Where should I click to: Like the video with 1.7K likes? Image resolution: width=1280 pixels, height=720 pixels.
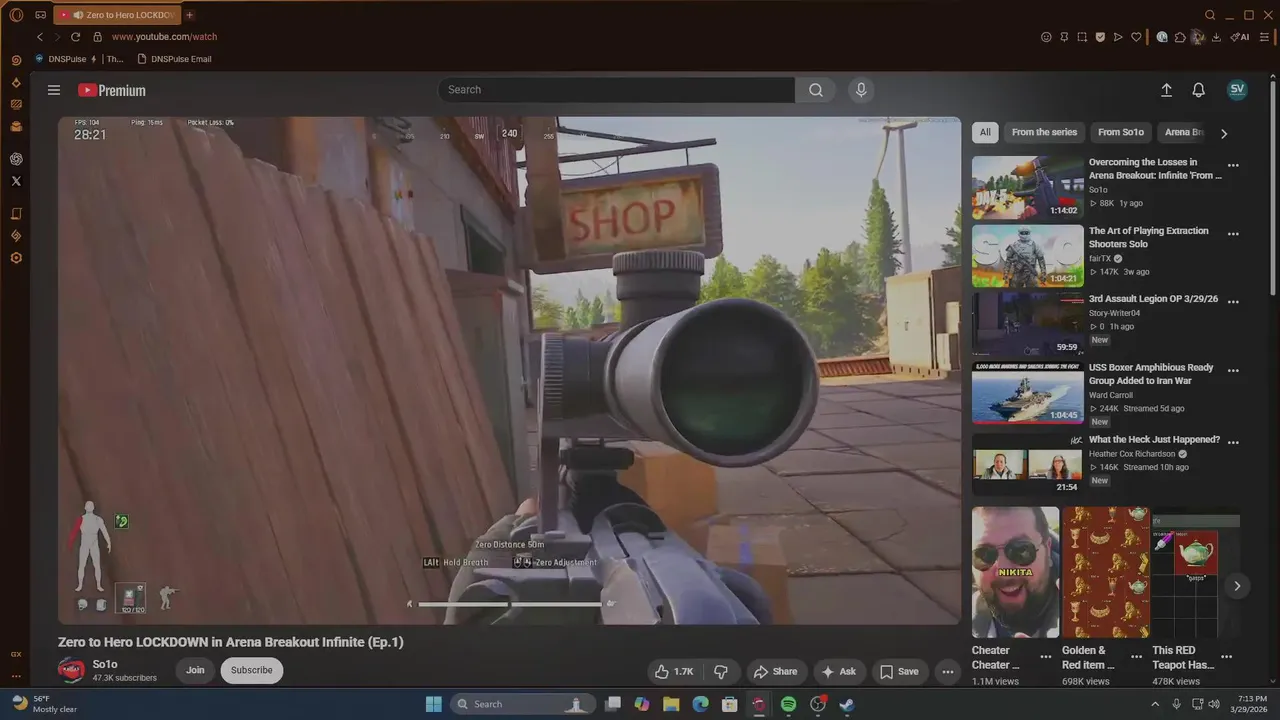pos(673,671)
